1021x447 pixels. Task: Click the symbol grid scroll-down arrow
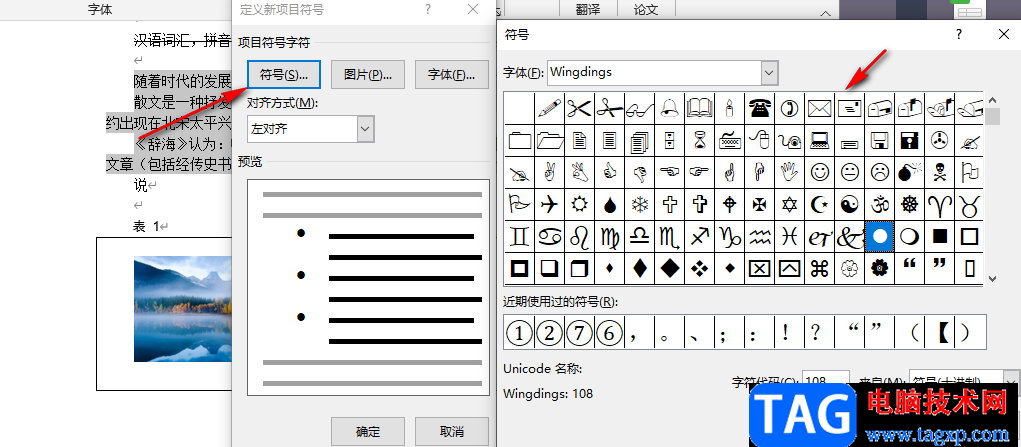tap(993, 278)
